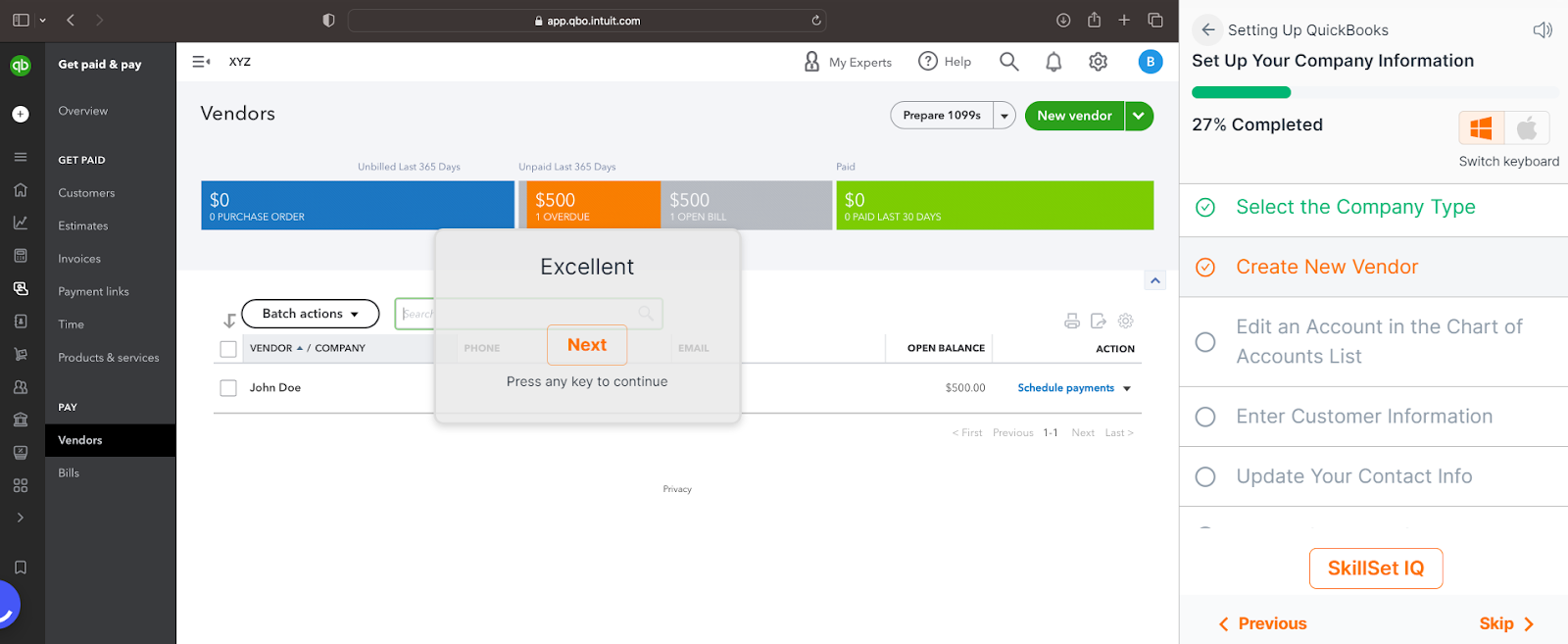The image size is (1568, 644).
Task: Open Invoices in the sidebar
Action: pyautogui.click(x=79, y=259)
